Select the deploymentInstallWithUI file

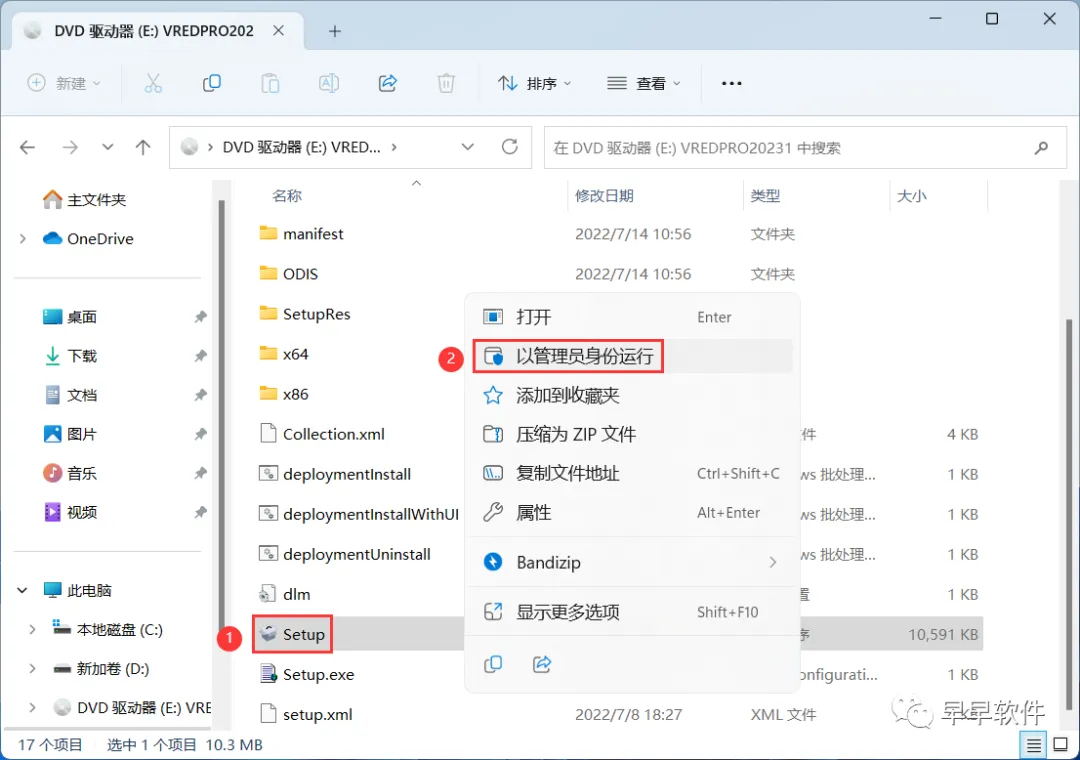359,514
